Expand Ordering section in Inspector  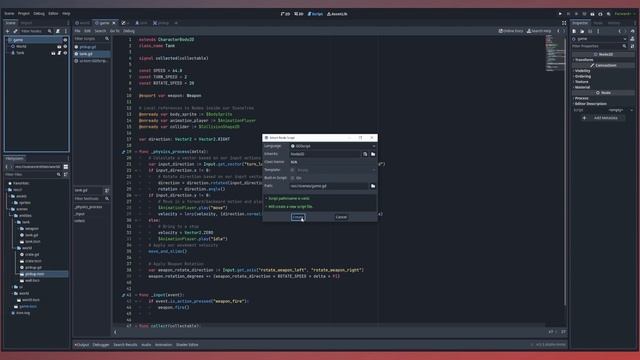(582, 76)
